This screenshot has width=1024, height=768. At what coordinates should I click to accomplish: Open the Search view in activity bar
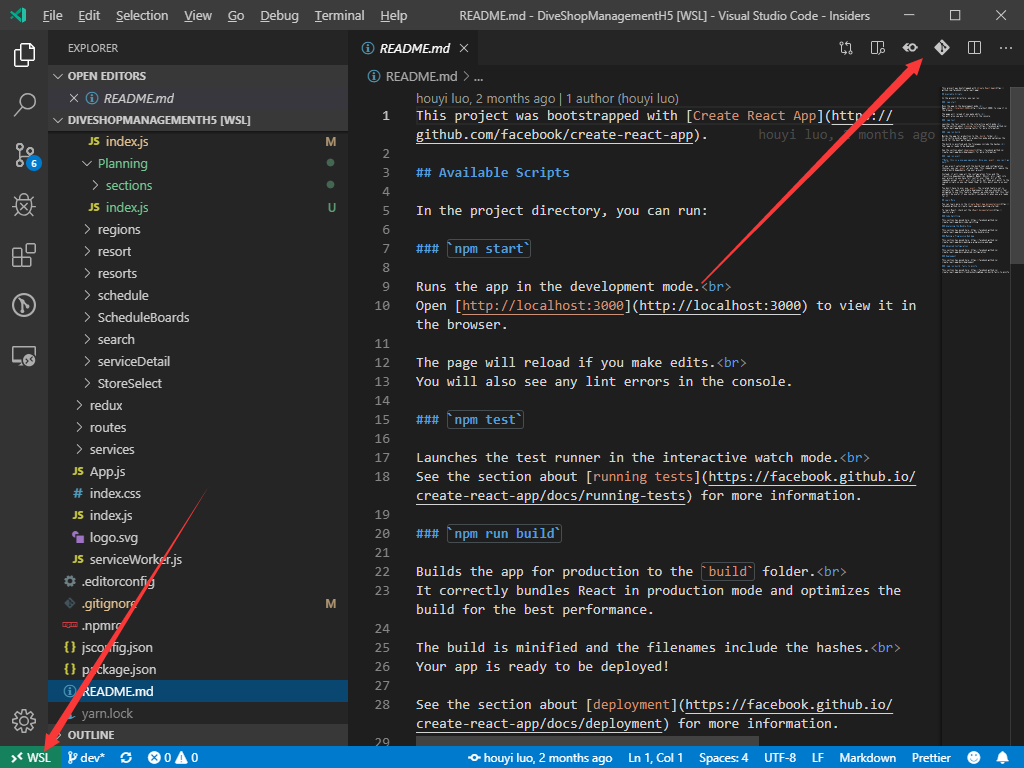point(24,104)
